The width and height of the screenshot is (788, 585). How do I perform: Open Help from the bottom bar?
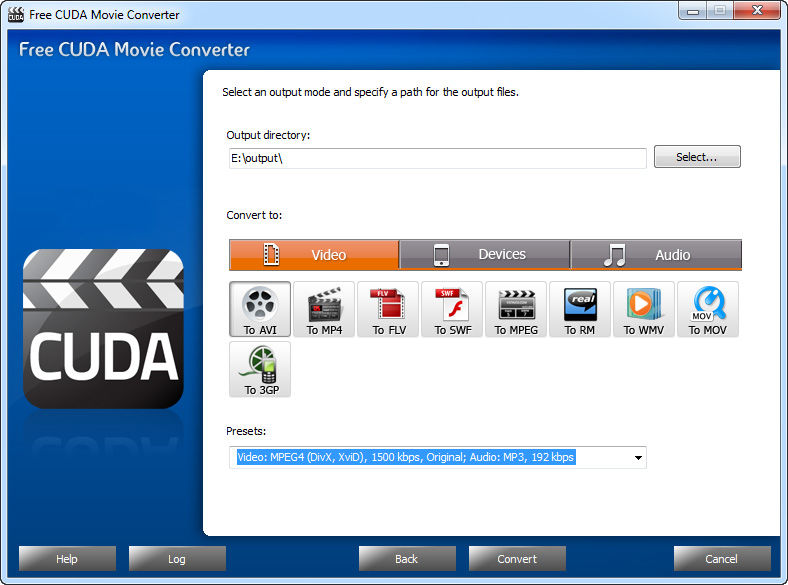click(x=67, y=559)
